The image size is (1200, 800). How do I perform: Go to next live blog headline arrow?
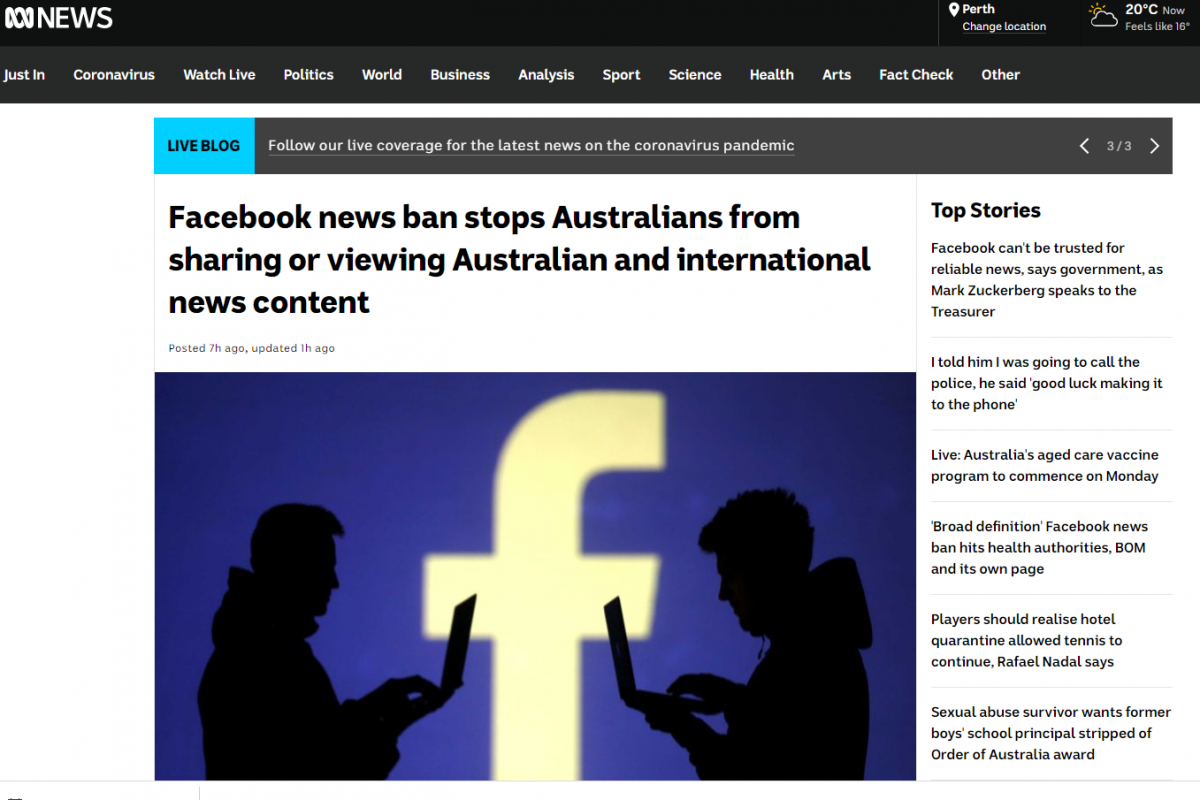1154,146
